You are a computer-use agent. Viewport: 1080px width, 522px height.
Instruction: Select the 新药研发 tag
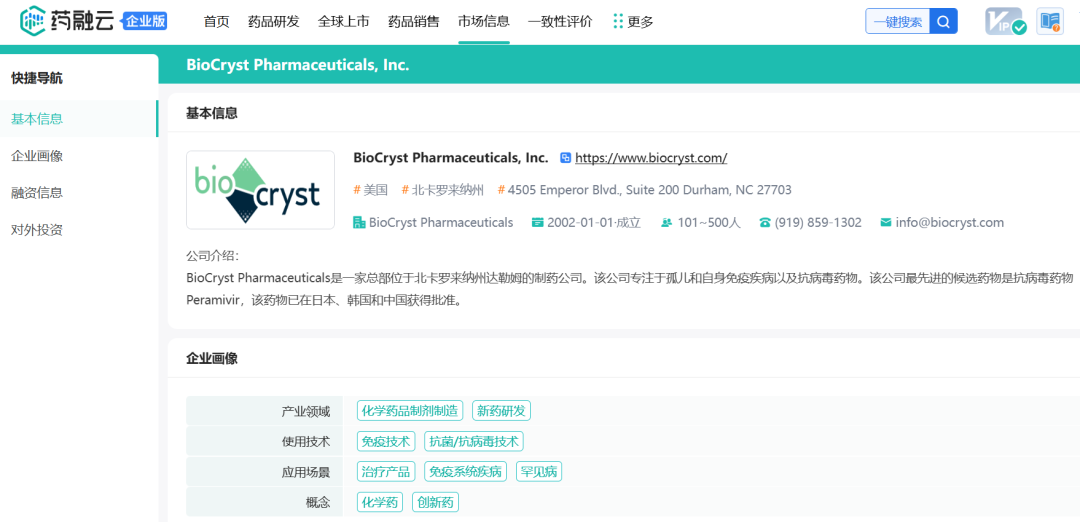tap(501, 411)
